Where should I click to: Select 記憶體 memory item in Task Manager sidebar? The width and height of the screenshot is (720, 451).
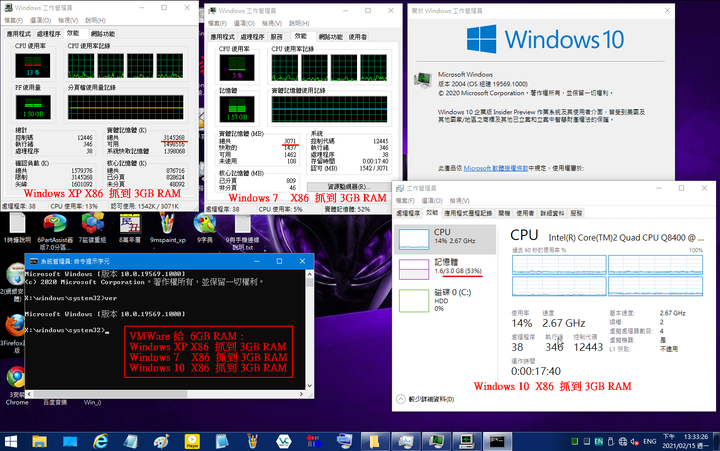[x=445, y=270]
